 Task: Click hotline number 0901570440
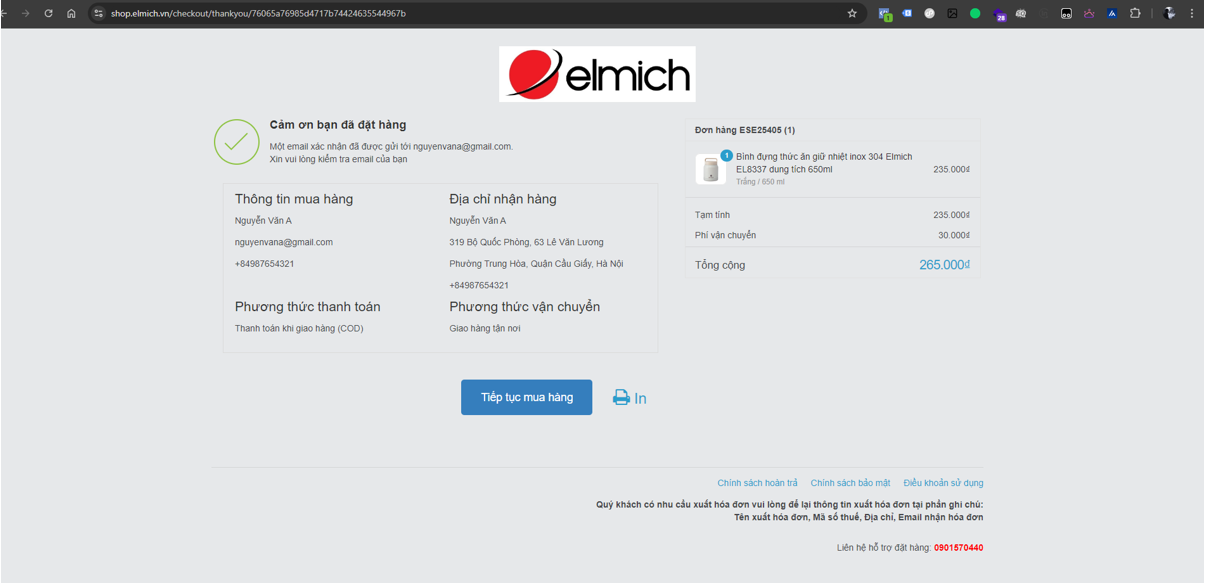(958, 548)
